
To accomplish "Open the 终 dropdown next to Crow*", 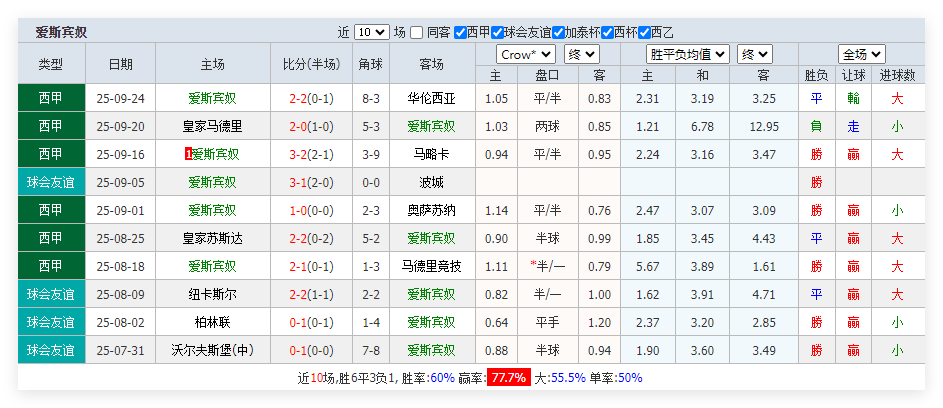I will [583, 54].
